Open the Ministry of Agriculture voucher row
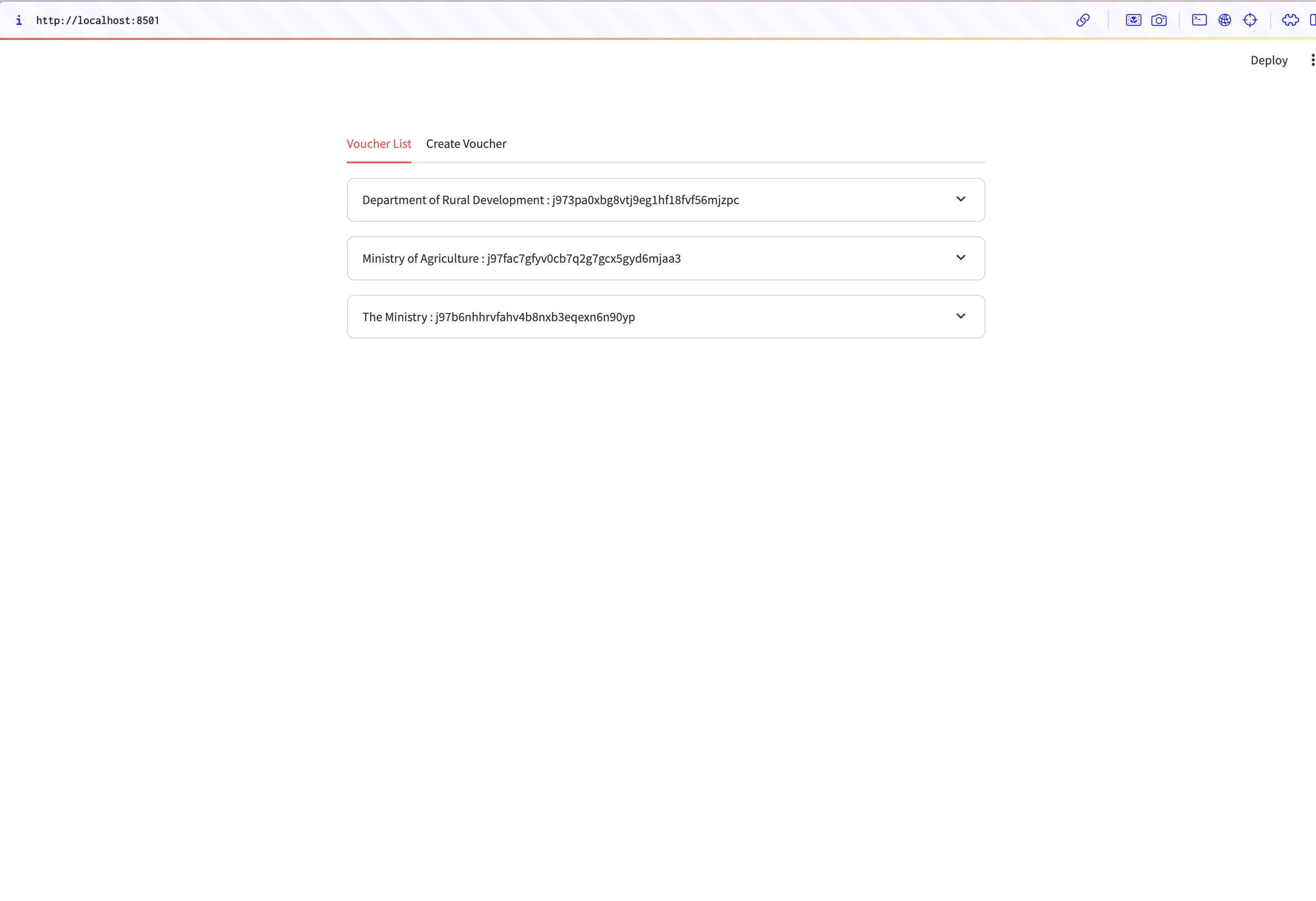 coord(521,259)
